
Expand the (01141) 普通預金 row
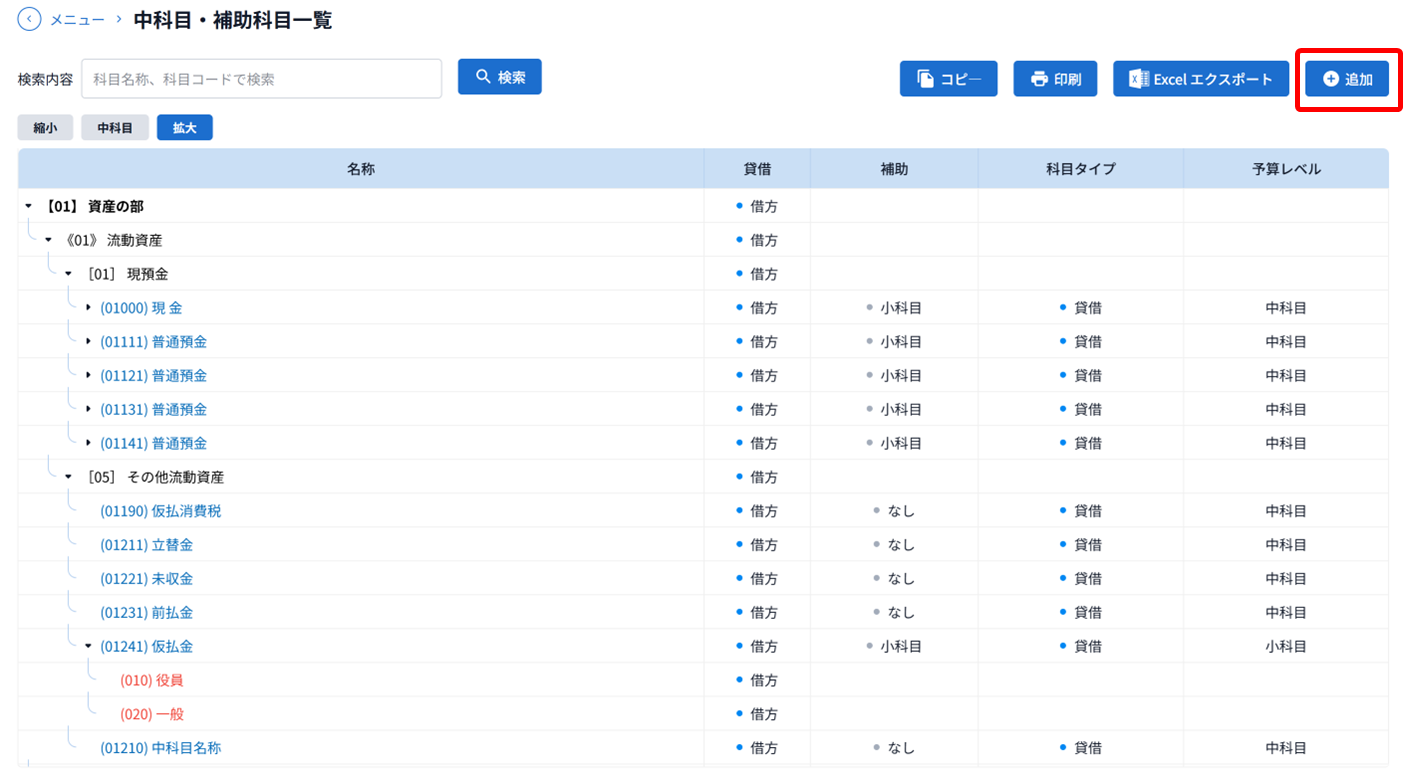coord(88,443)
